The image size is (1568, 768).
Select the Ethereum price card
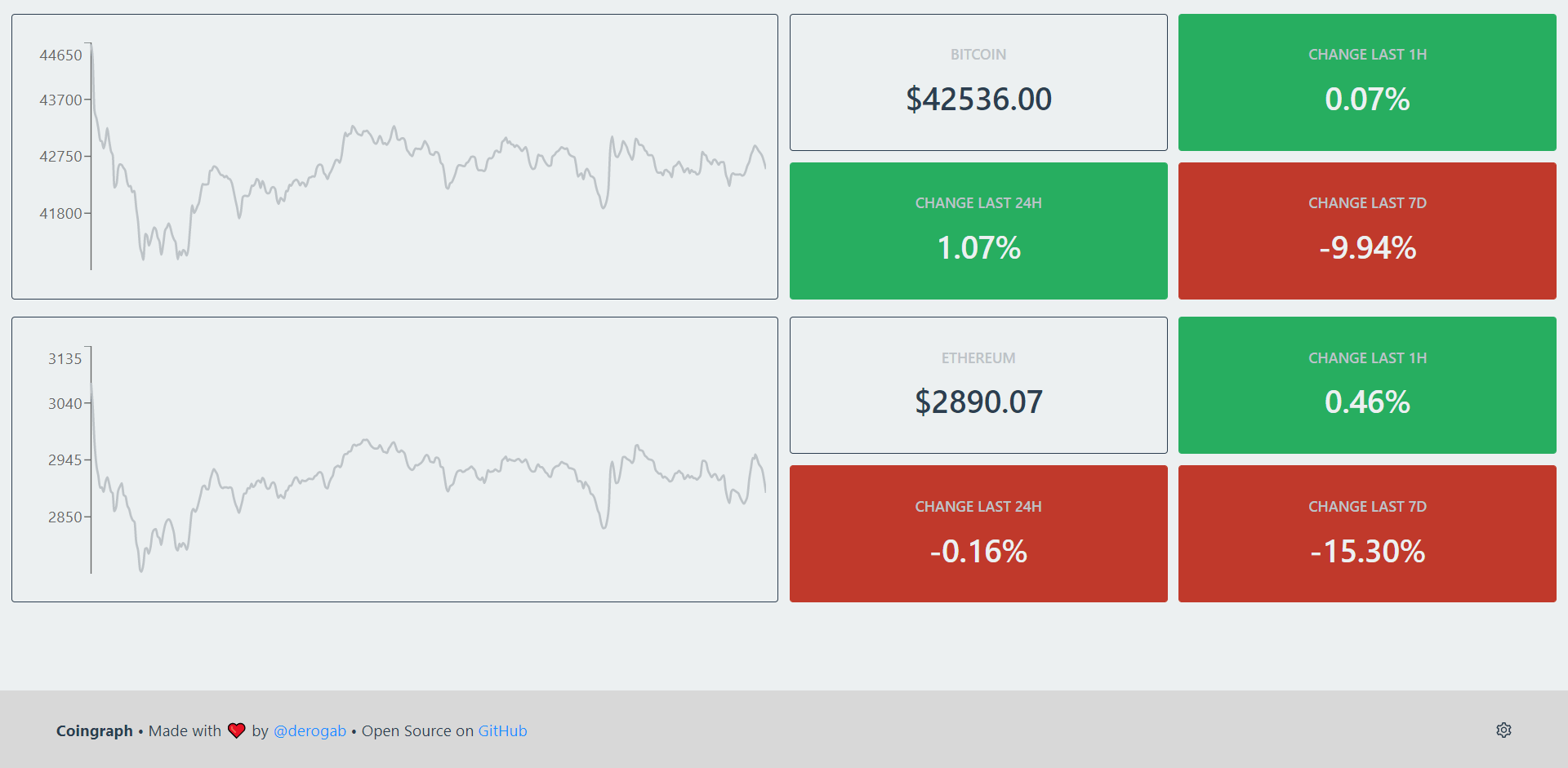[978, 385]
